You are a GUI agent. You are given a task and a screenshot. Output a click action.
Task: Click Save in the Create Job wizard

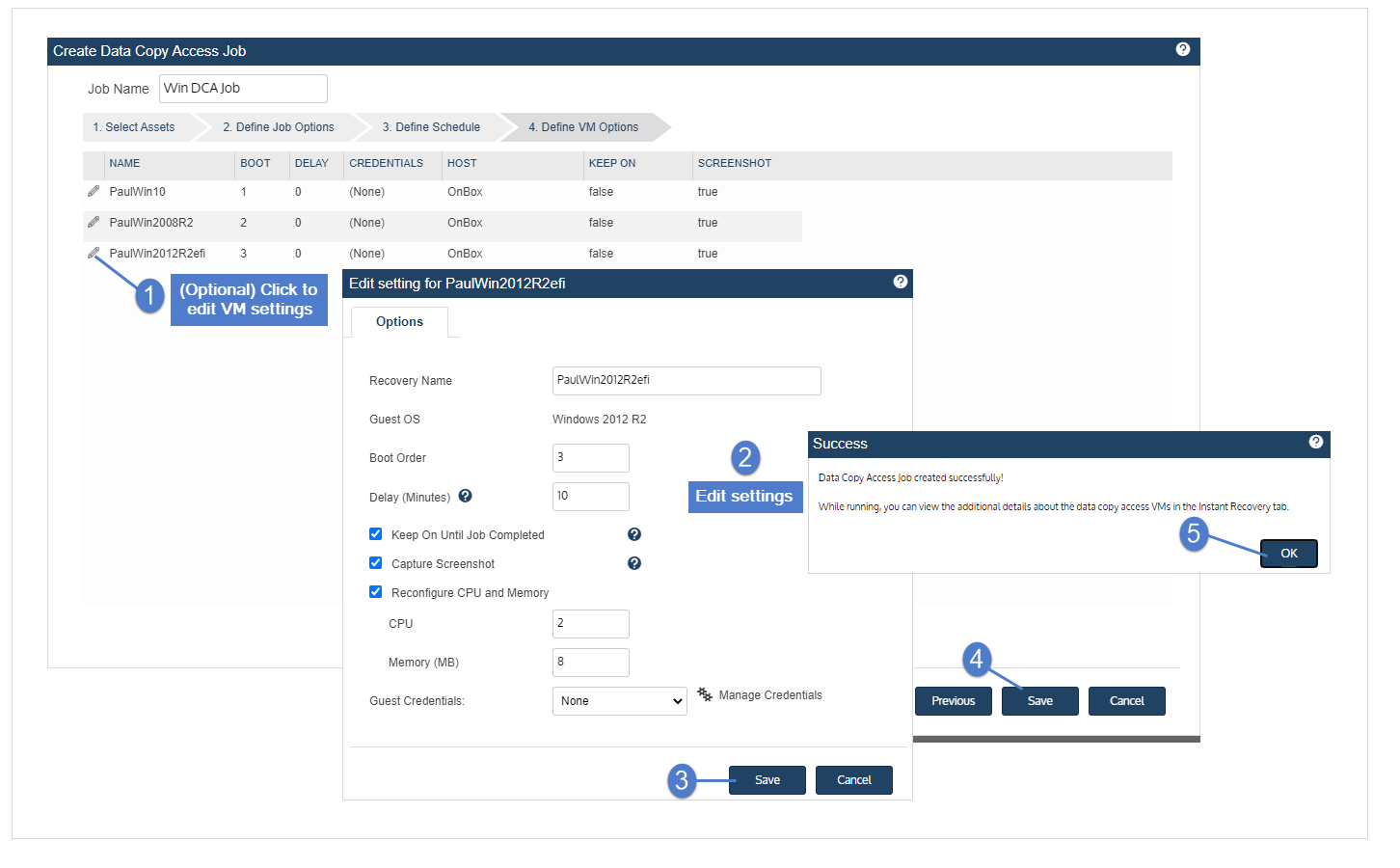pos(1040,701)
